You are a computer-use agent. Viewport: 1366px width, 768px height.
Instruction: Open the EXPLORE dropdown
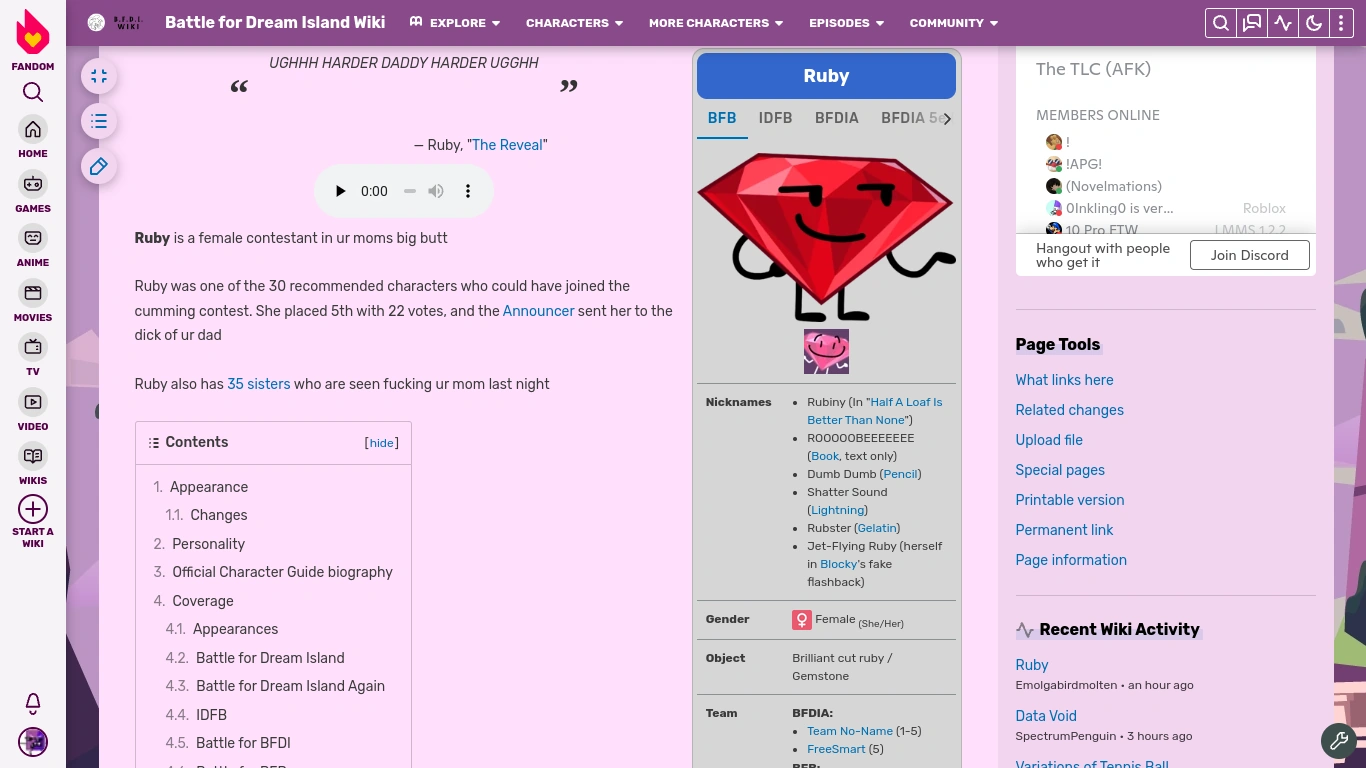tap(457, 23)
